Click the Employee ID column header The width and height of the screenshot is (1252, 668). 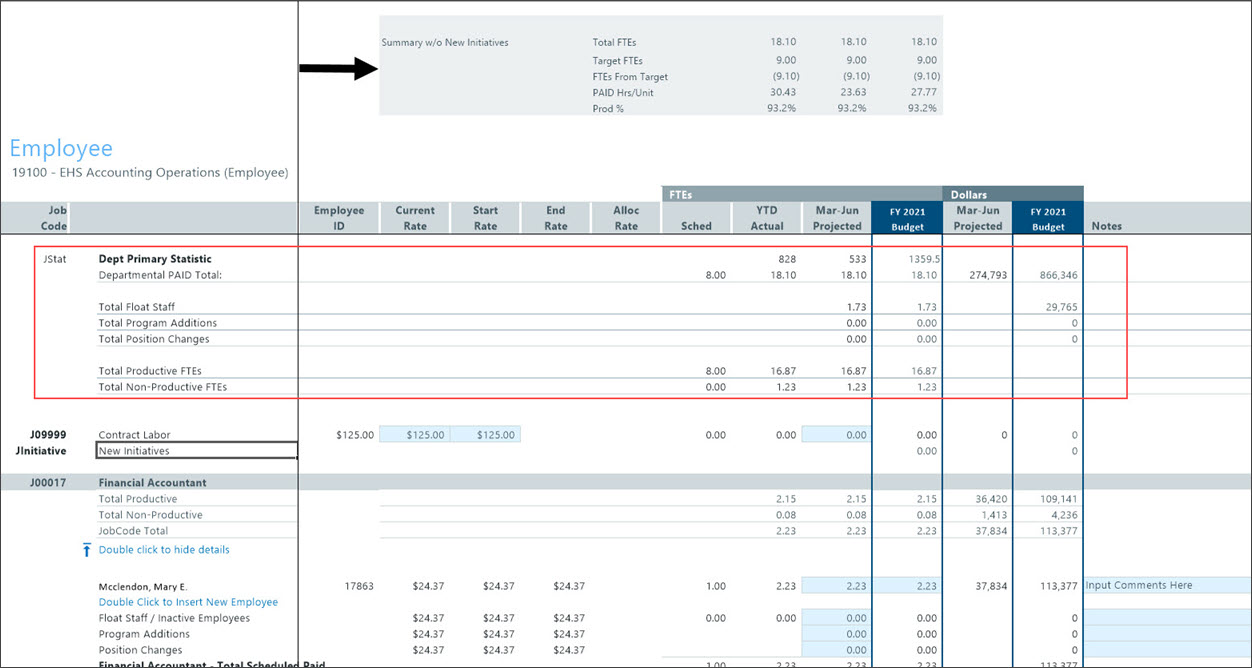tap(339, 218)
